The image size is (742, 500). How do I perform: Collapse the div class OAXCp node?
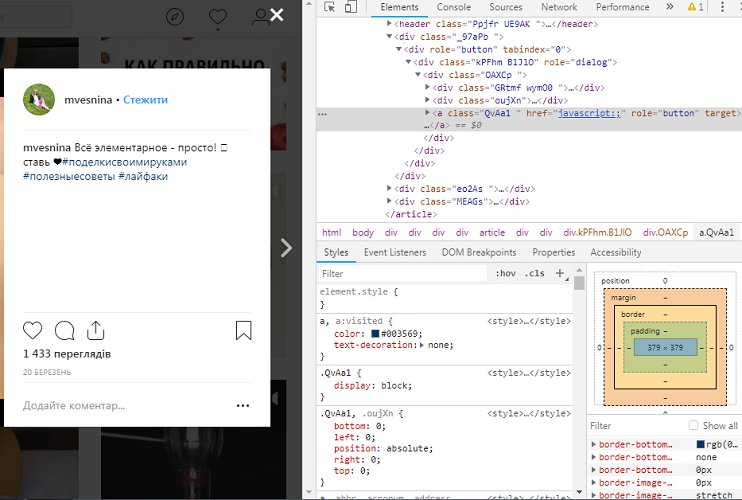click(417, 75)
